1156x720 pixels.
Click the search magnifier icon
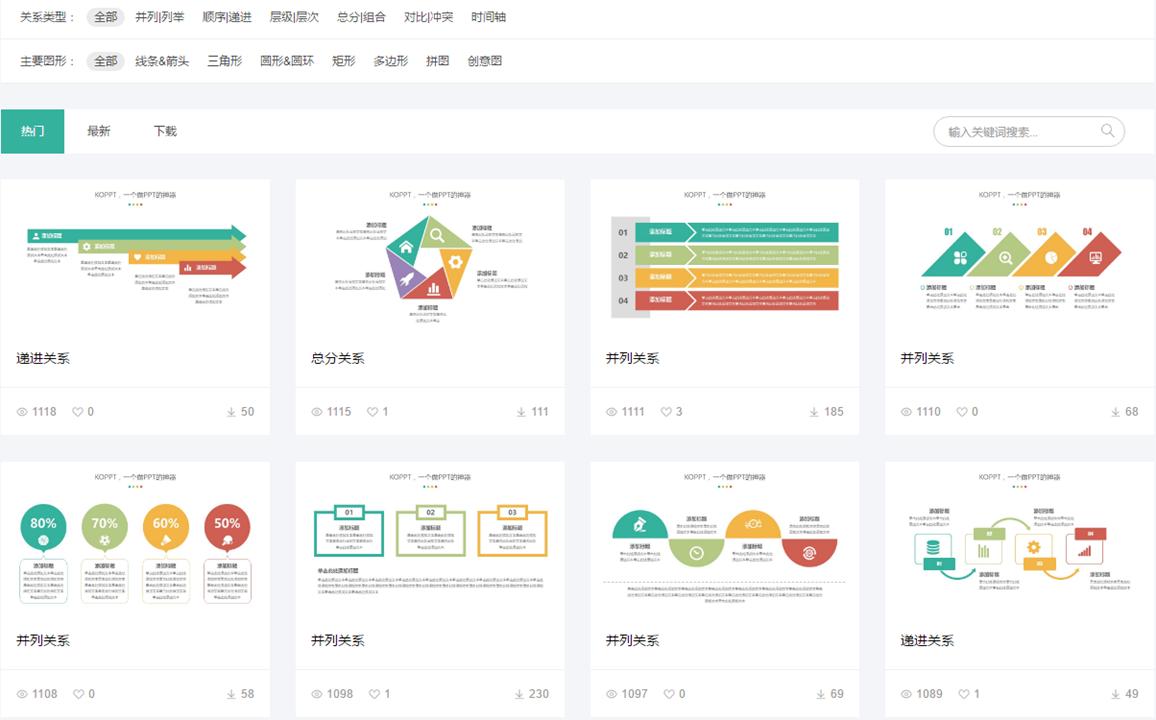pyautogui.click(x=1107, y=130)
